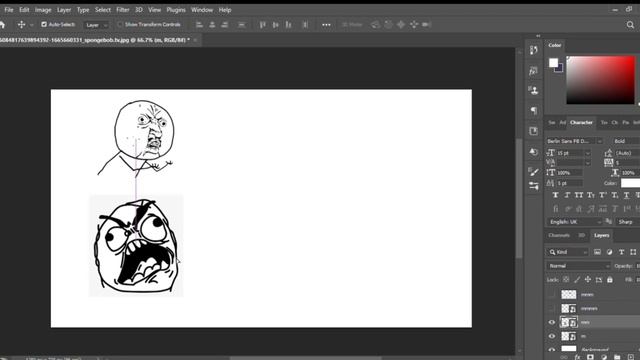
Task: Open font size 15 pt dropdown arrow
Action: [x=588, y=153]
